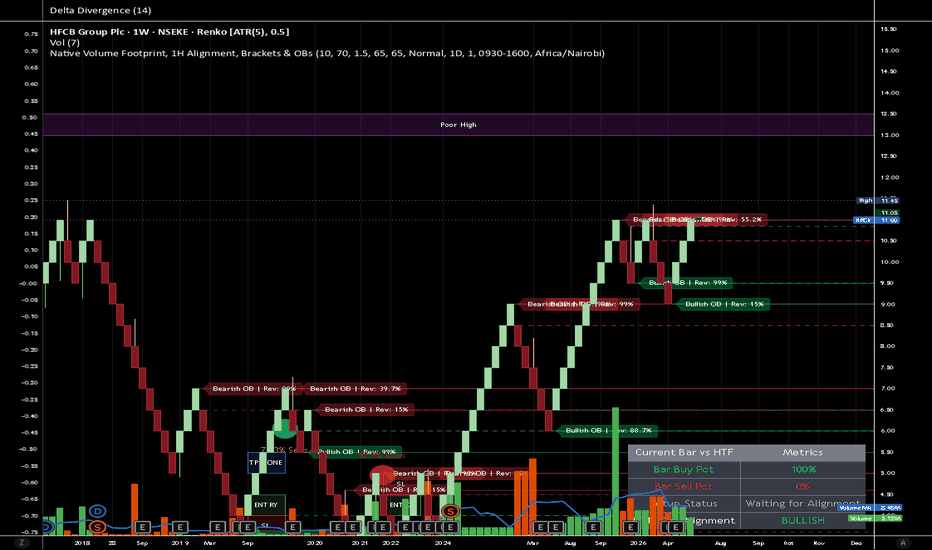Click the 8.00 value on the price scale
The image size is (932, 550).
(887, 346)
